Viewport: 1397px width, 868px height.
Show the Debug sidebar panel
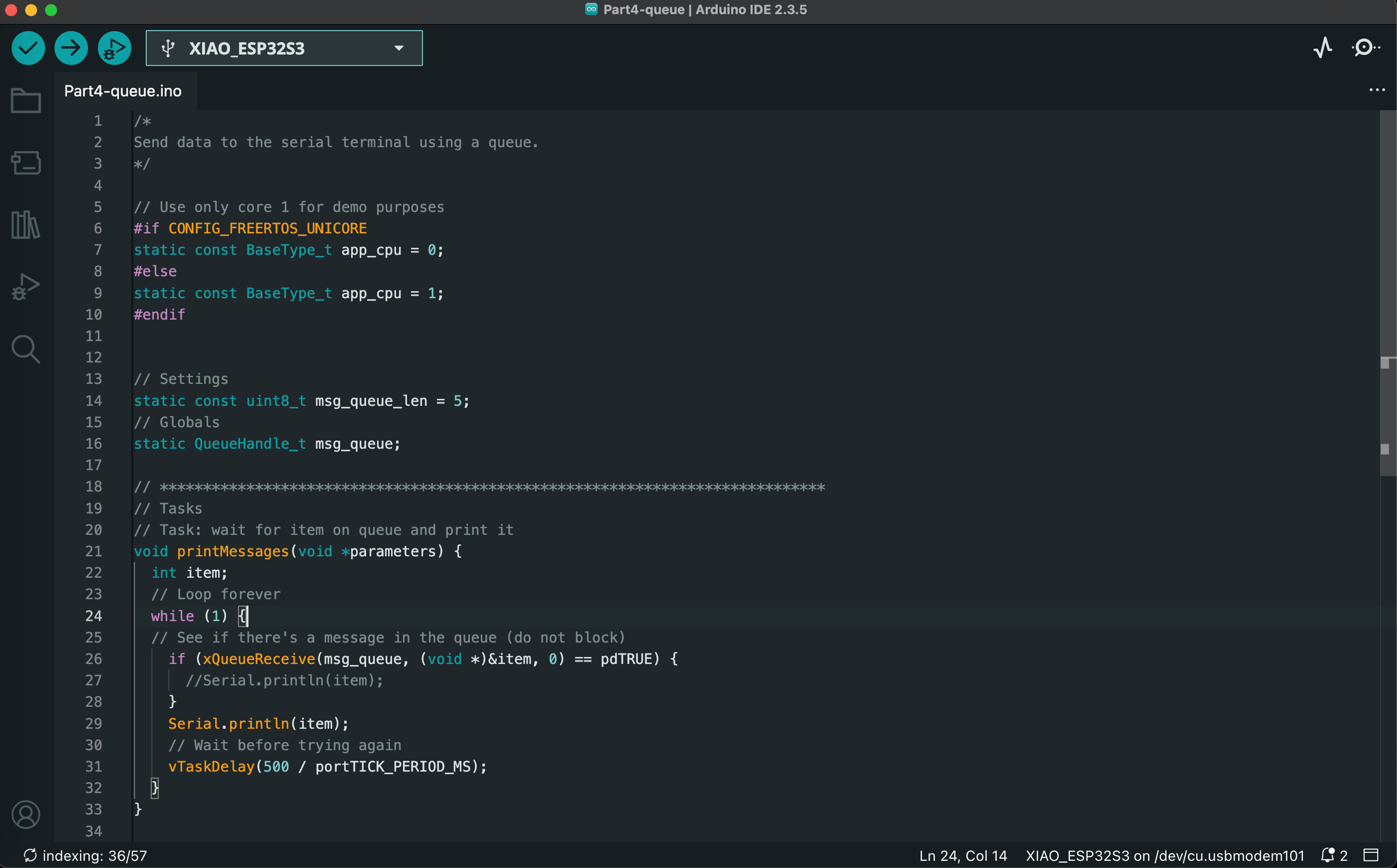point(26,287)
